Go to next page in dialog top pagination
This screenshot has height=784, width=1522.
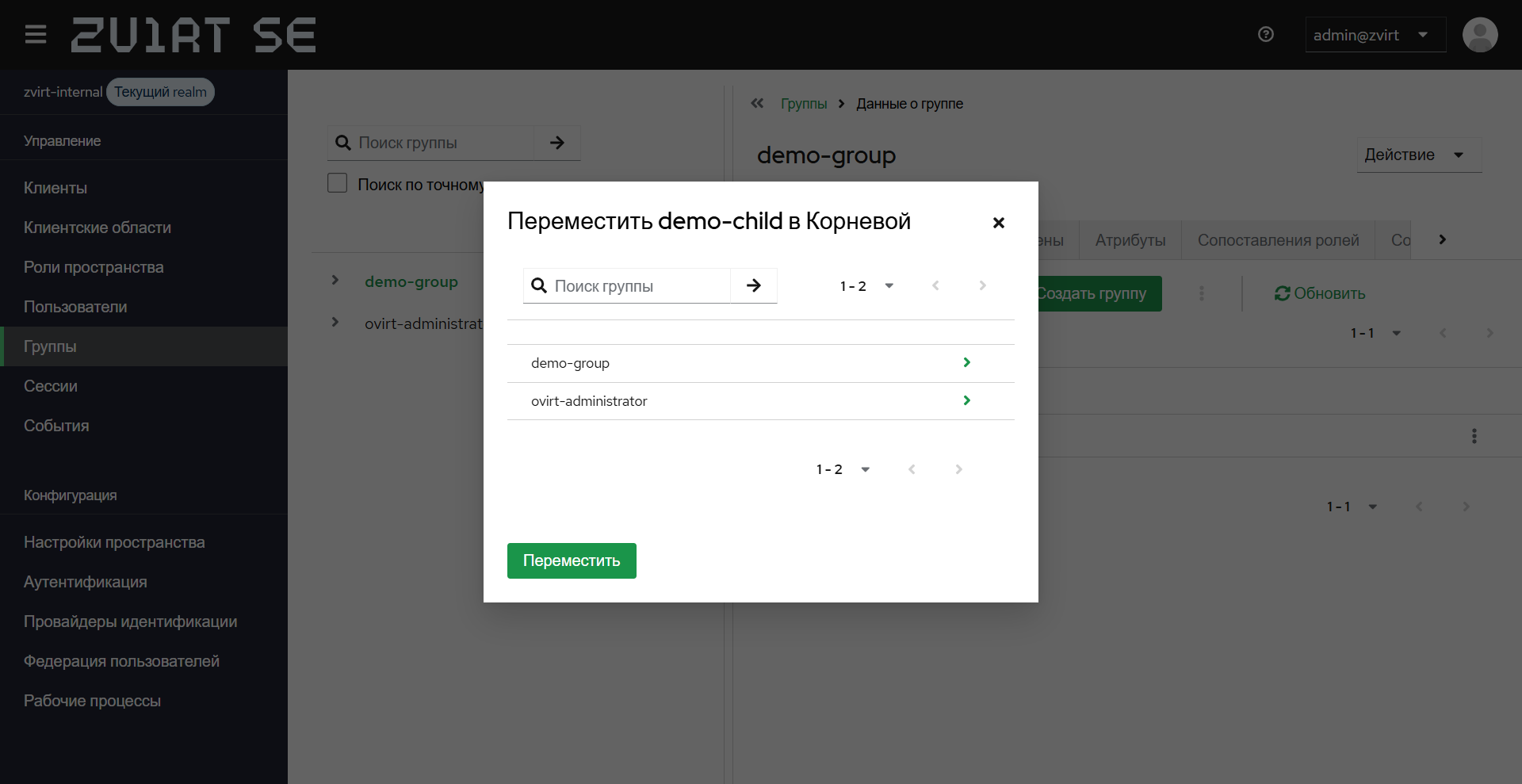click(982, 285)
